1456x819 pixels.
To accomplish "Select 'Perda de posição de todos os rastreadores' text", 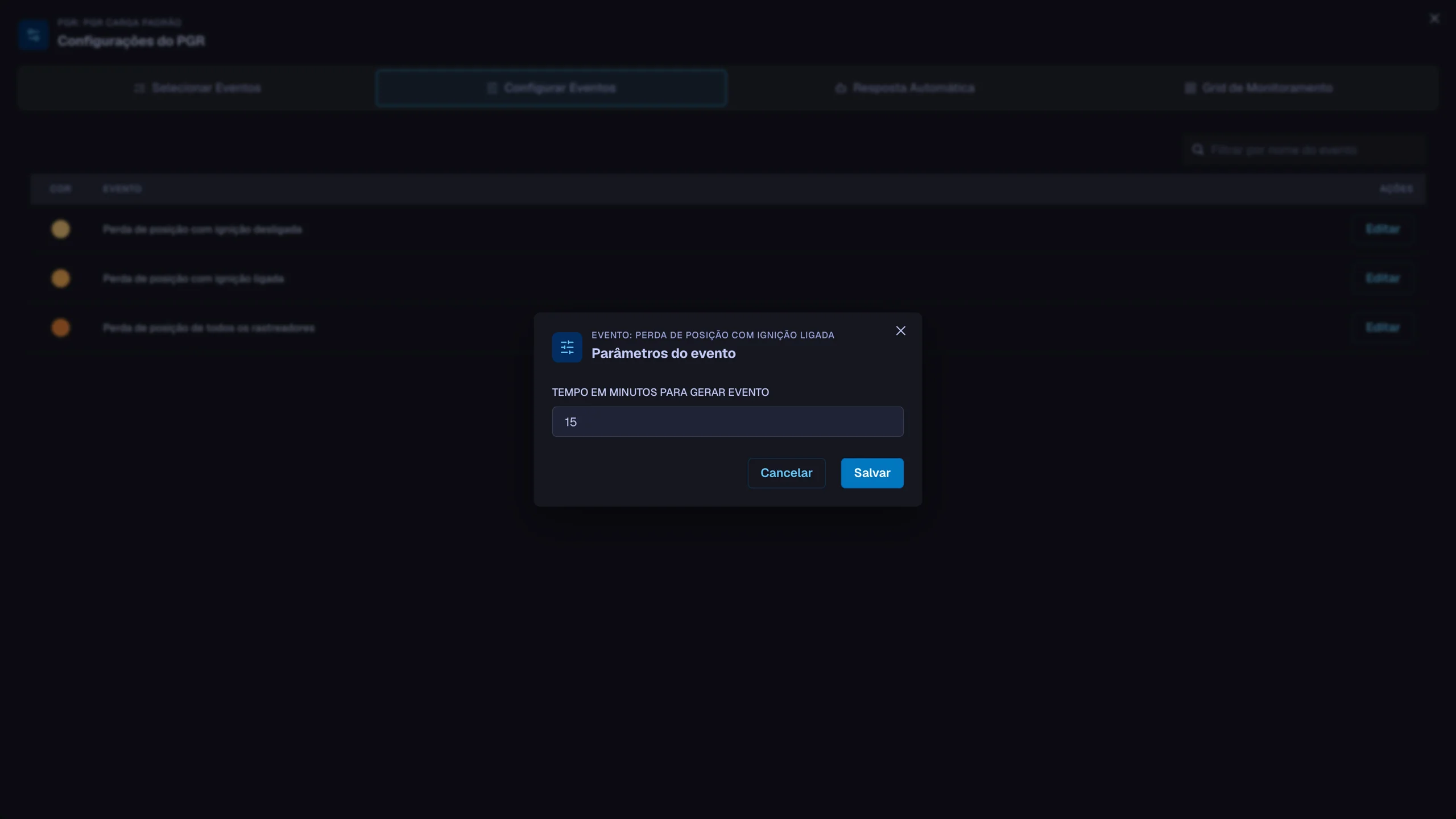I will [209, 328].
